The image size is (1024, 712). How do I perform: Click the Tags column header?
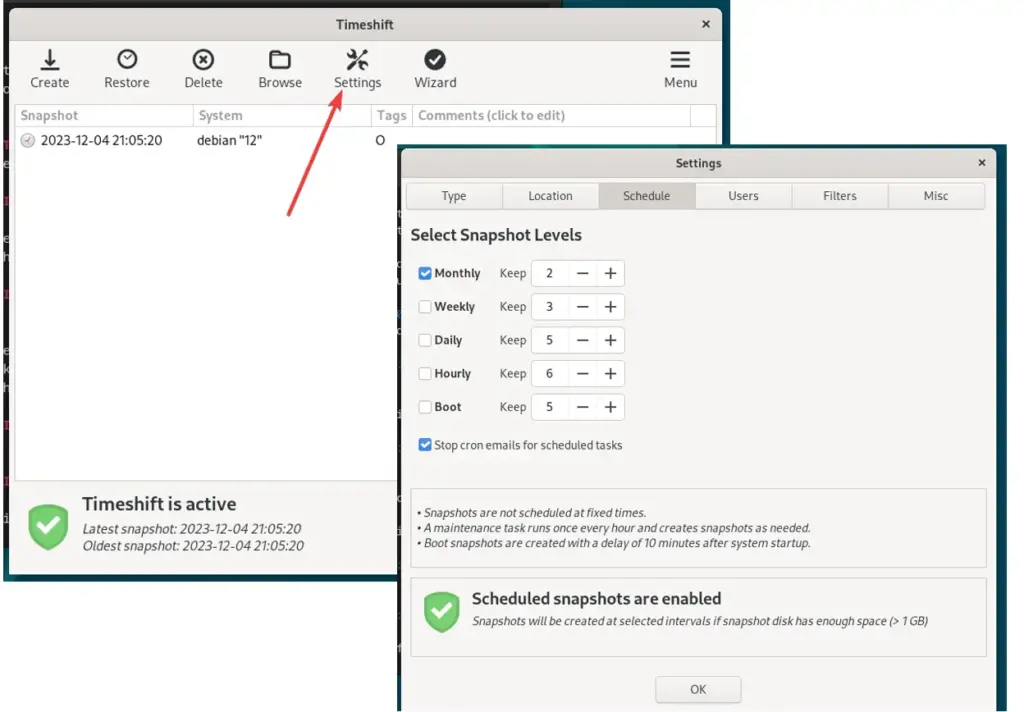coord(392,116)
